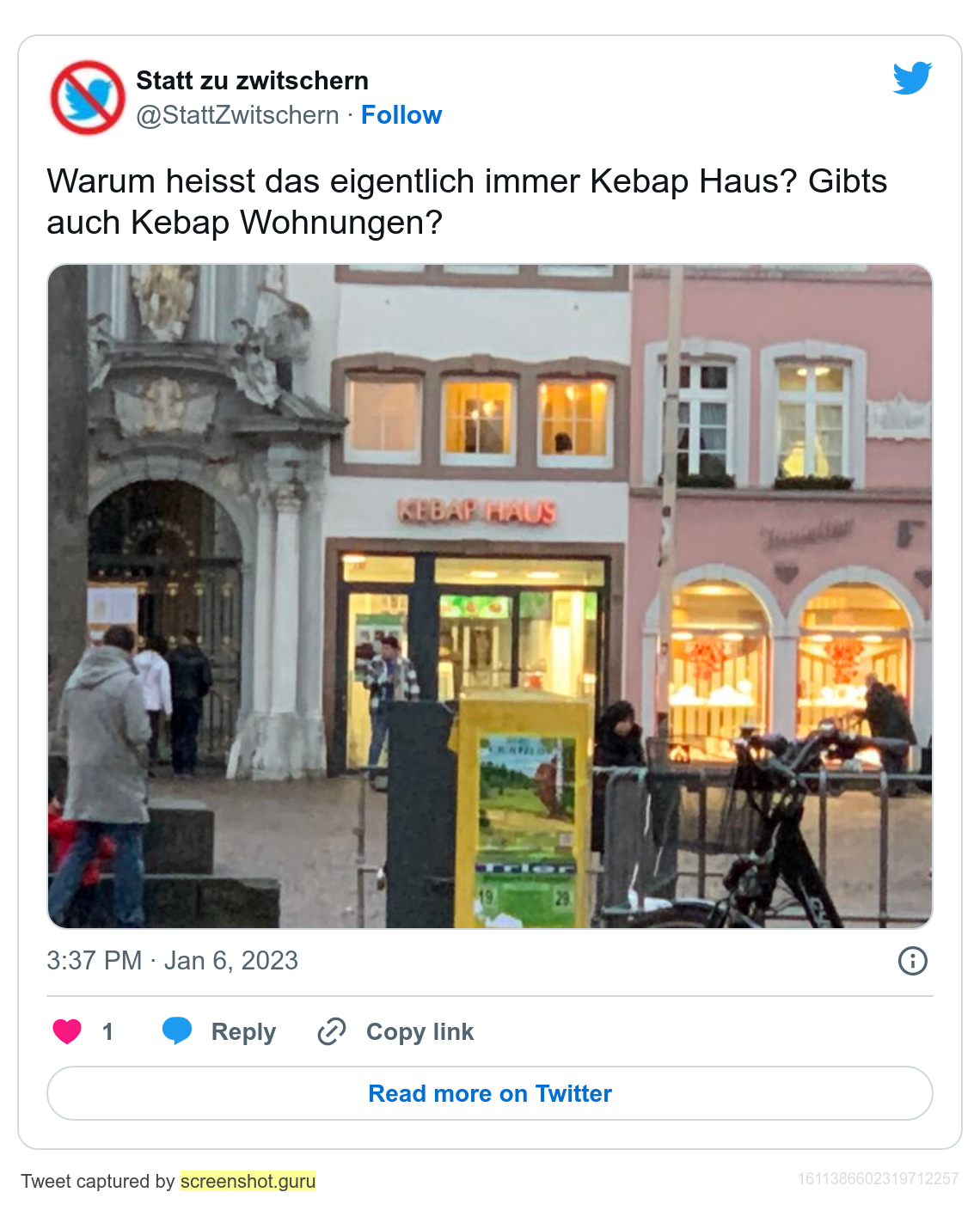The width and height of the screenshot is (980, 1229).
Task: Open the tweet info circle icon
Action: [913, 961]
